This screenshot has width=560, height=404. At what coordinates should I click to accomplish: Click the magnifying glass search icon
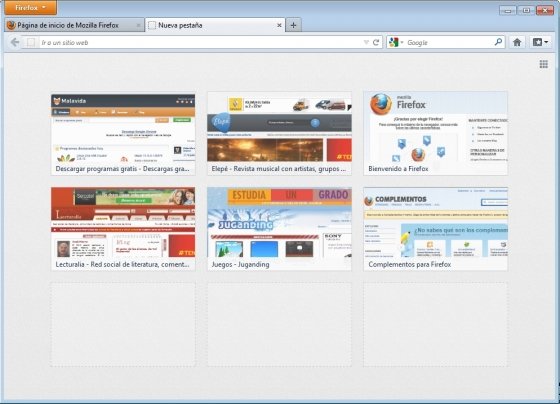click(x=498, y=42)
